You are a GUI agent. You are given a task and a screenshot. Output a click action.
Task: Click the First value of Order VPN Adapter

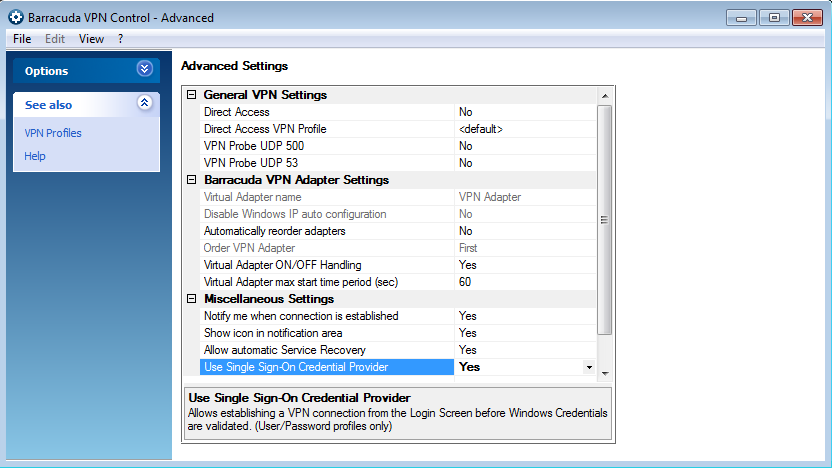(468, 248)
